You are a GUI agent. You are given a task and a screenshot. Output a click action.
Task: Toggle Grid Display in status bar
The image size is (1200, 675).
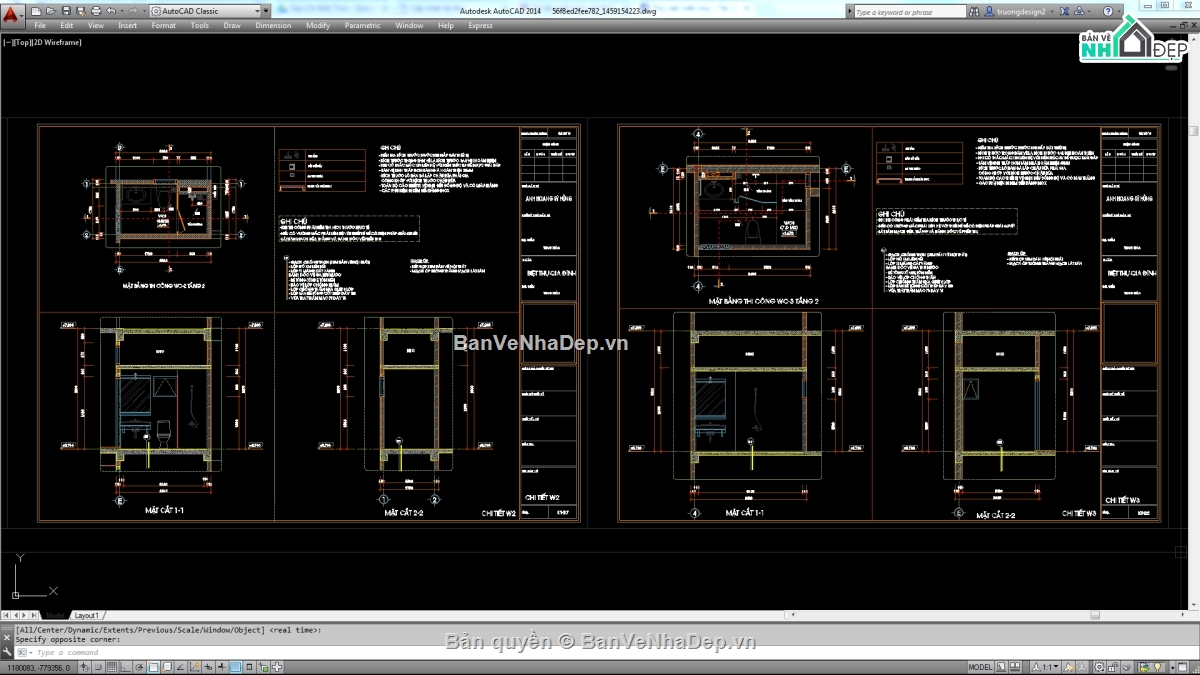[113, 667]
